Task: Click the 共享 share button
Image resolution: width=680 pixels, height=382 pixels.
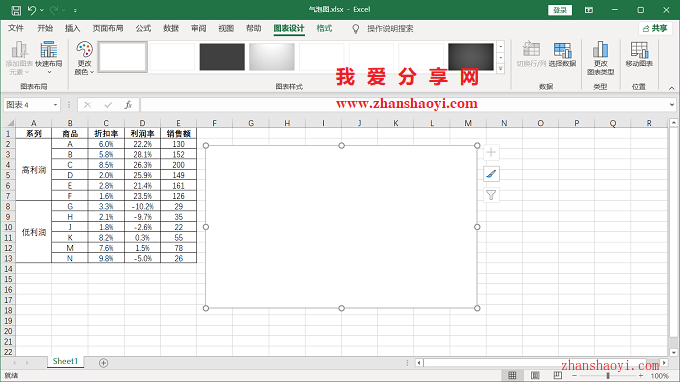Action: [x=655, y=28]
